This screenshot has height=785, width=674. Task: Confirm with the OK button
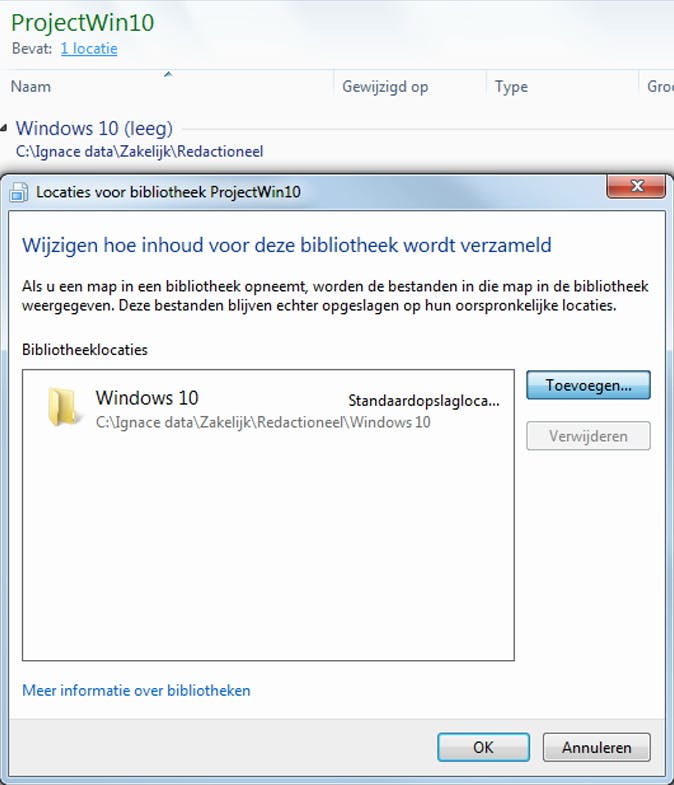click(483, 747)
